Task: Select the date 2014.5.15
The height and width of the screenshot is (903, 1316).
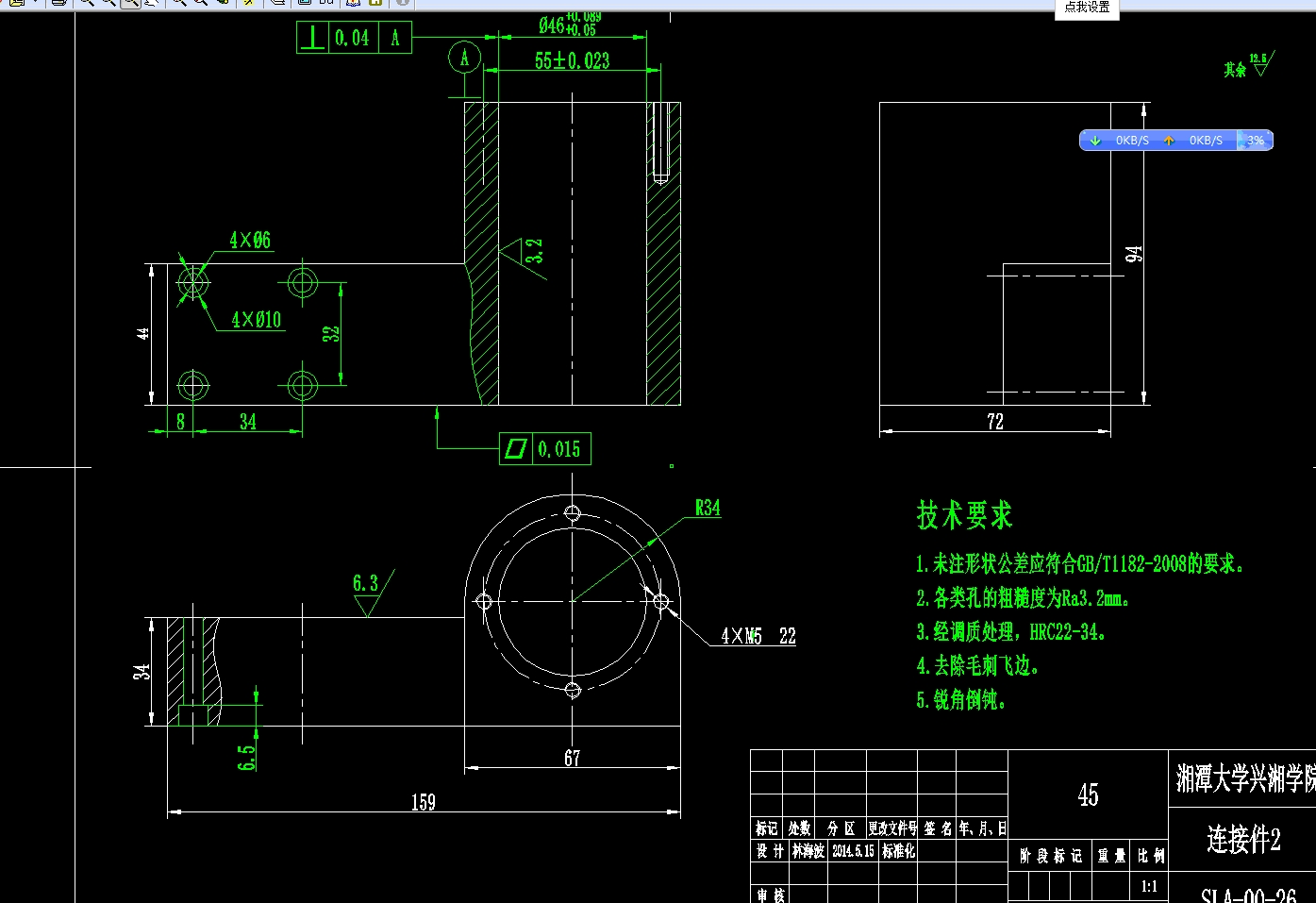Action: 853,851
